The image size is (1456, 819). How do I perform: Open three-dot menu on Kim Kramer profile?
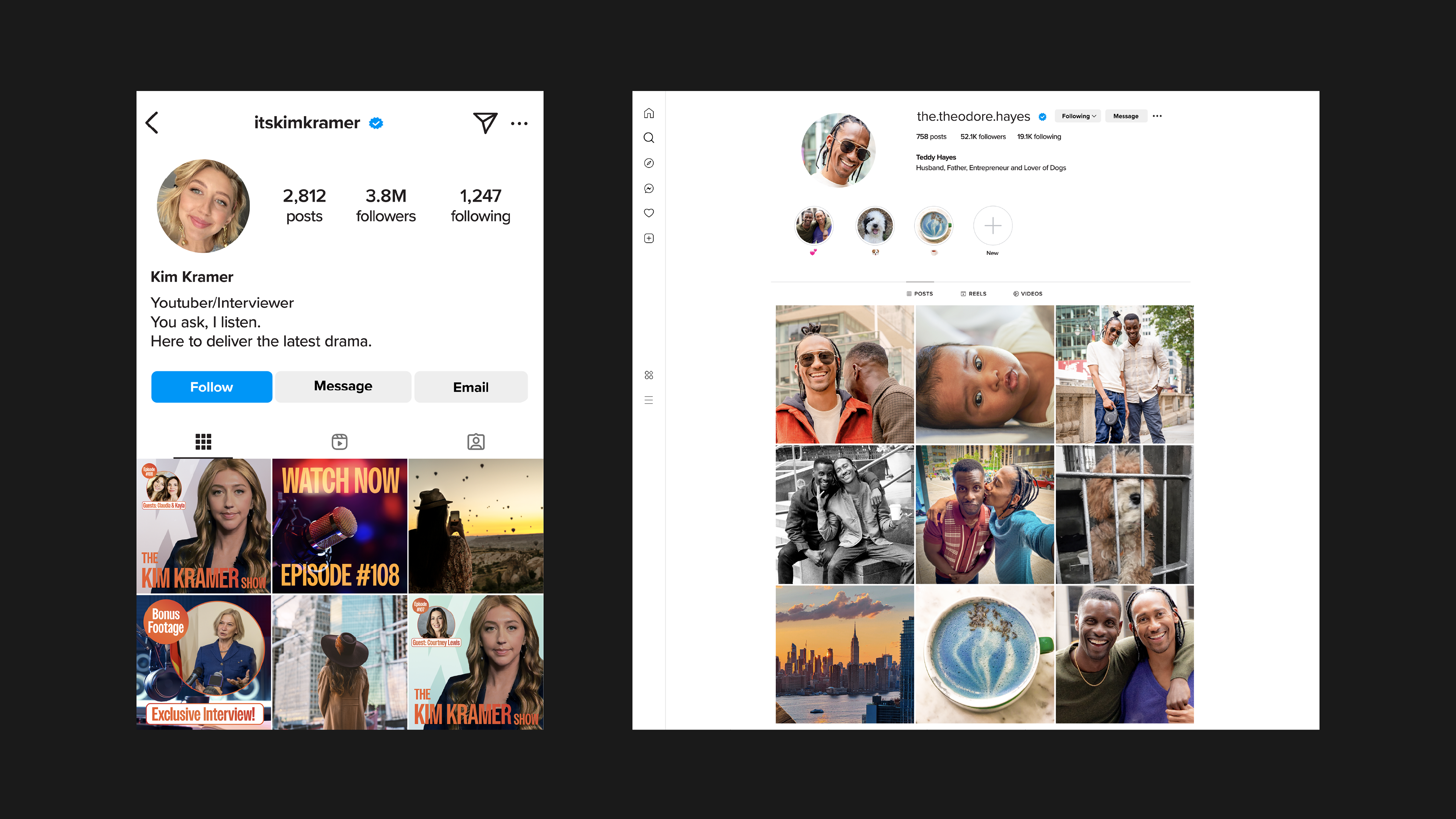click(519, 123)
